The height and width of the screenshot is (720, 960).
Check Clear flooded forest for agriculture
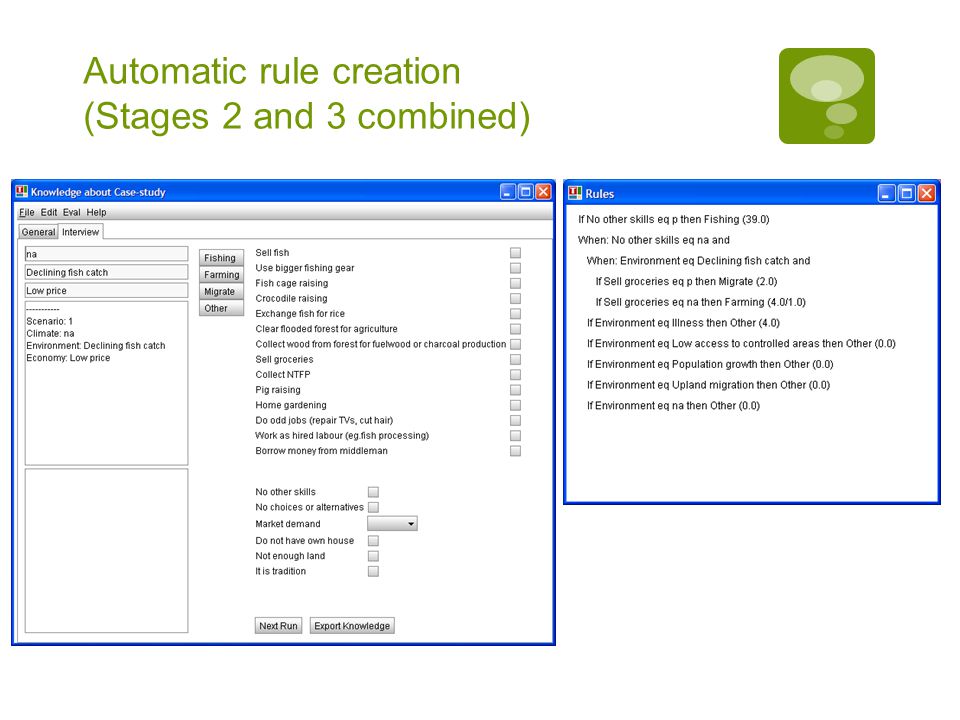tap(516, 329)
